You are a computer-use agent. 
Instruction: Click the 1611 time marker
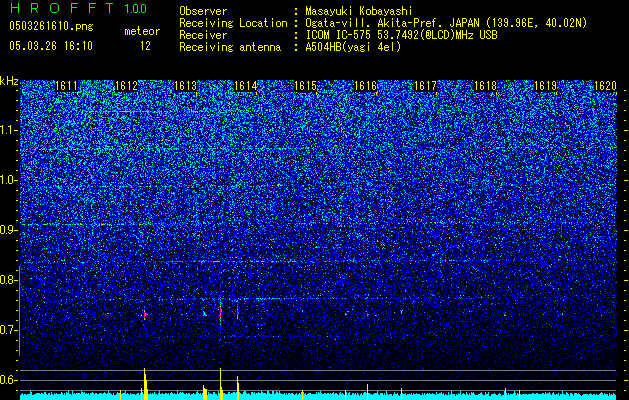tap(66, 86)
